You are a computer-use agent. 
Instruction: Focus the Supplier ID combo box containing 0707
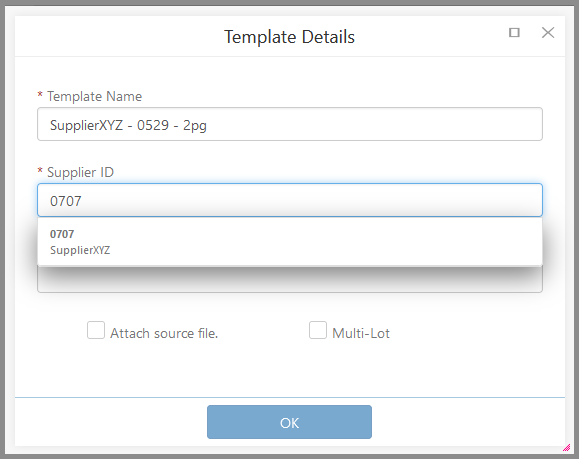click(x=290, y=200)
